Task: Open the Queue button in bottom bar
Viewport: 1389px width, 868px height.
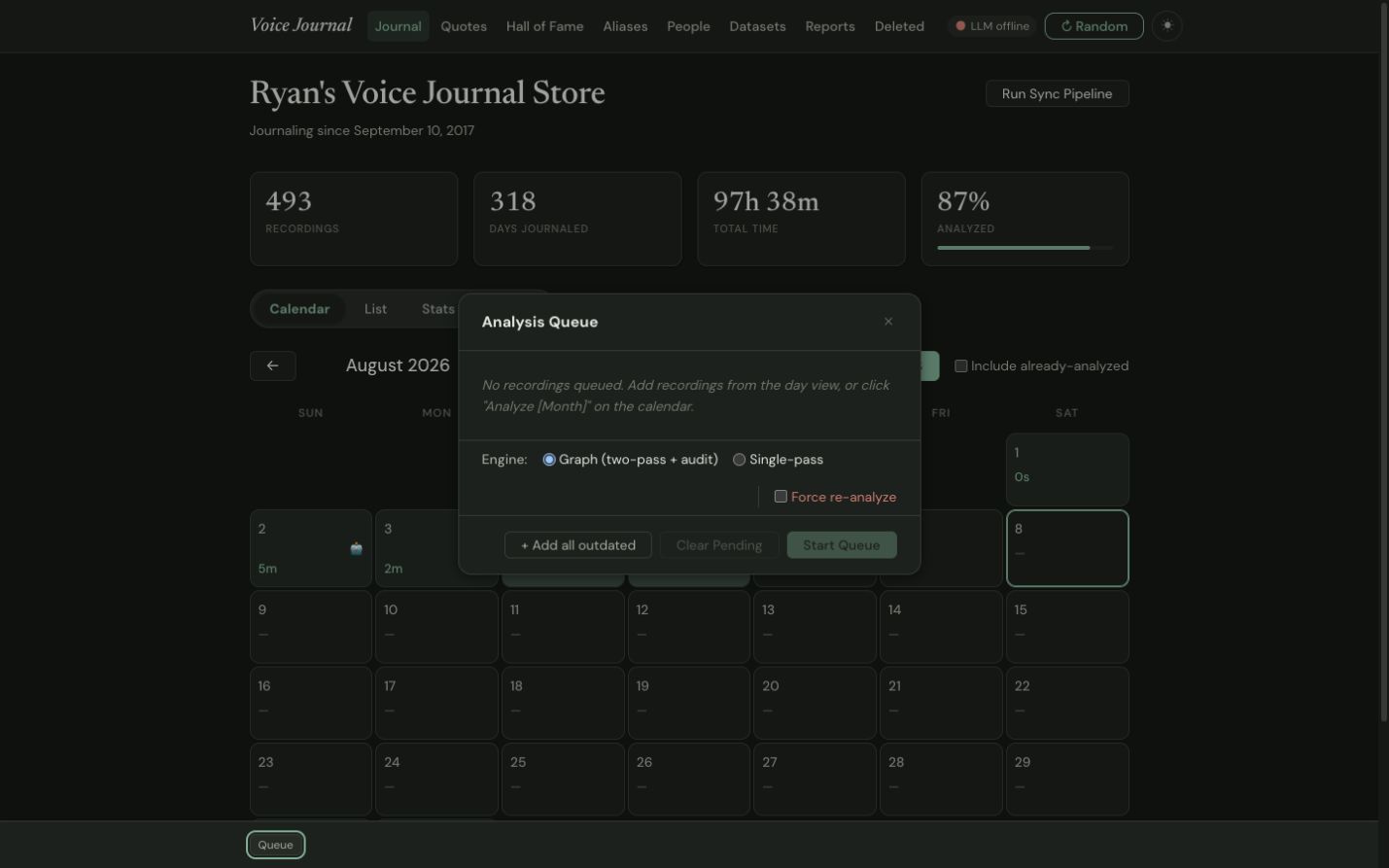Action: point(275,845)
